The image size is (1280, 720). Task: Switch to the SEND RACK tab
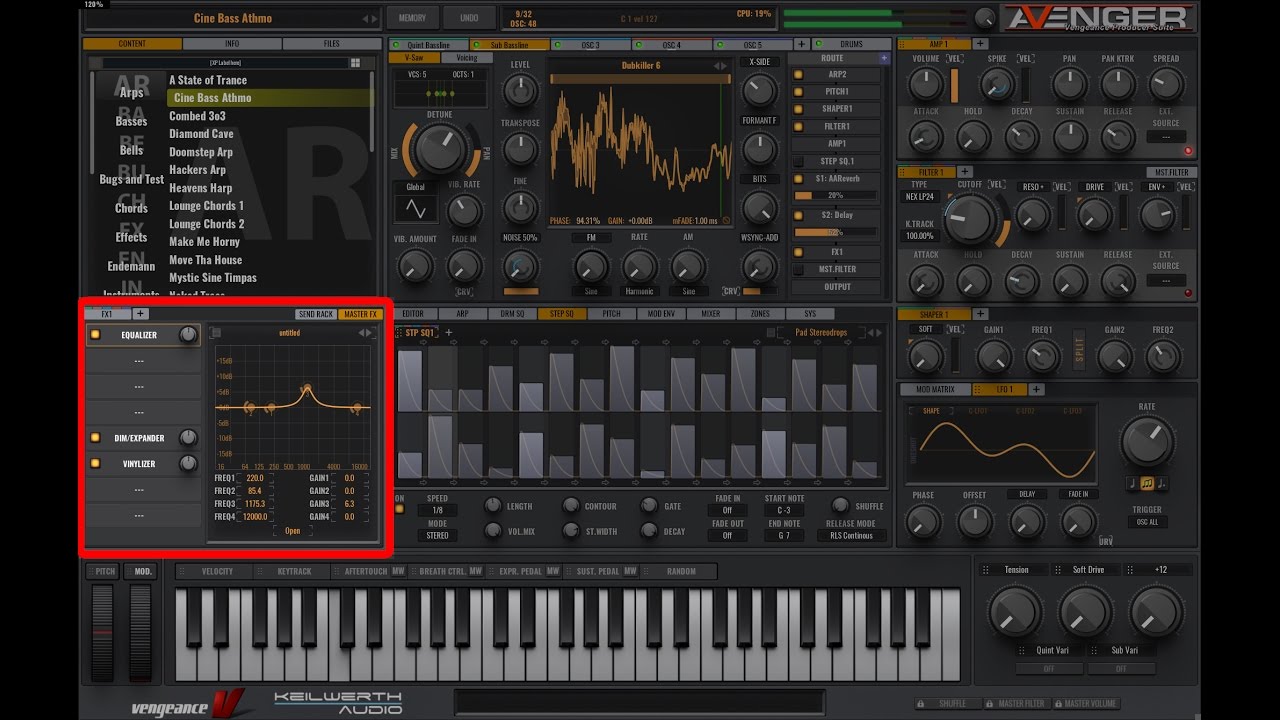coord(316,314)
